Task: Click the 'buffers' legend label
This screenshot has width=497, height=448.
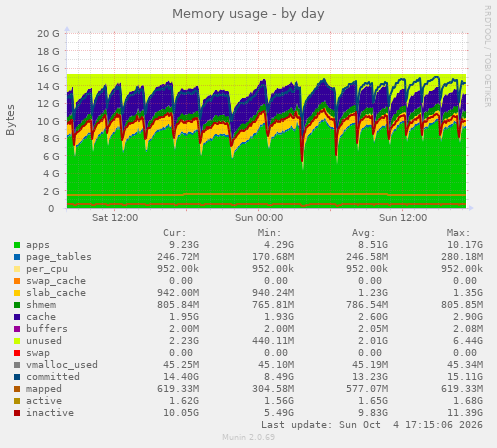Action: [x=47, y=329]
